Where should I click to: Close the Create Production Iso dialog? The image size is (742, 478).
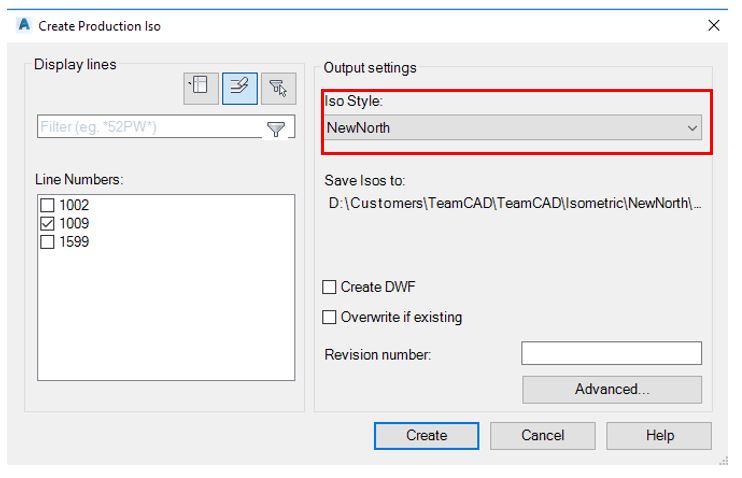[x=714, y=25]
